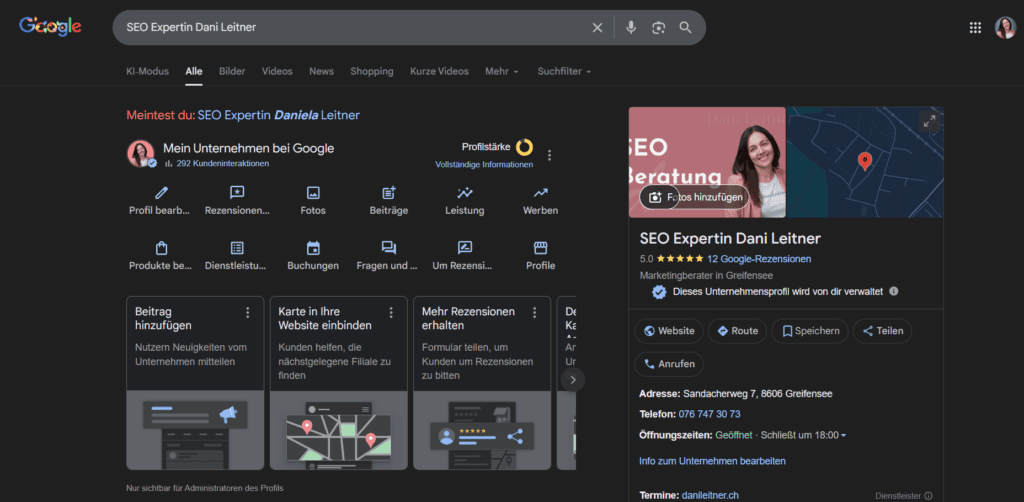Open the Fotos icon
Screen dimensions: 1024x502
(313, 193)
